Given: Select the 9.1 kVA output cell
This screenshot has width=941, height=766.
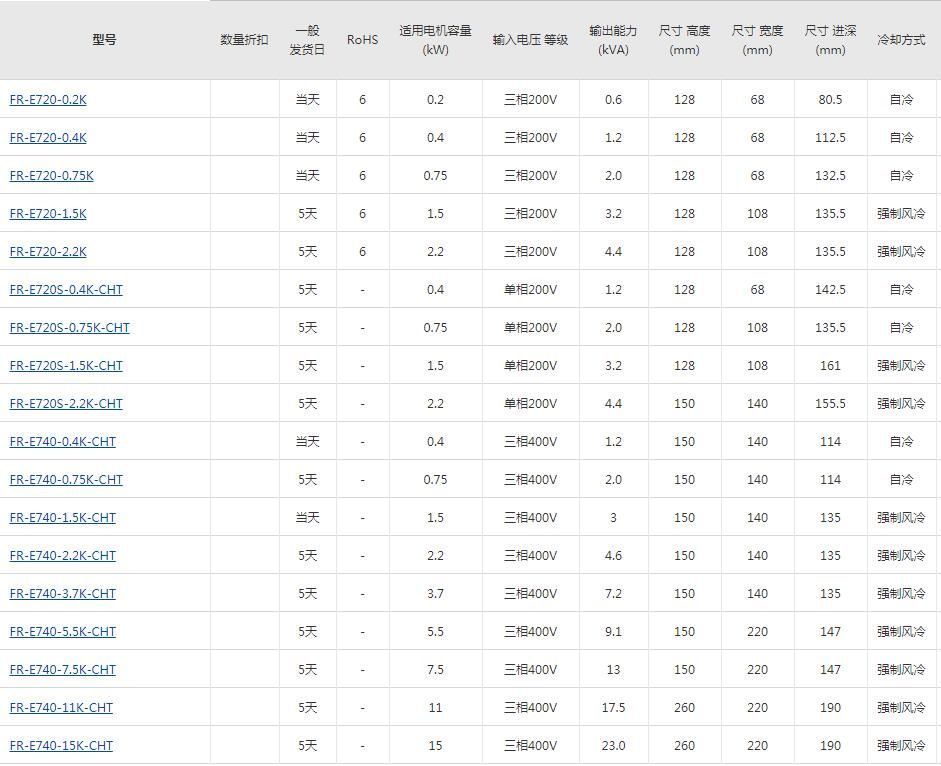Looking at the screenshot, I should tap(613, 632).
